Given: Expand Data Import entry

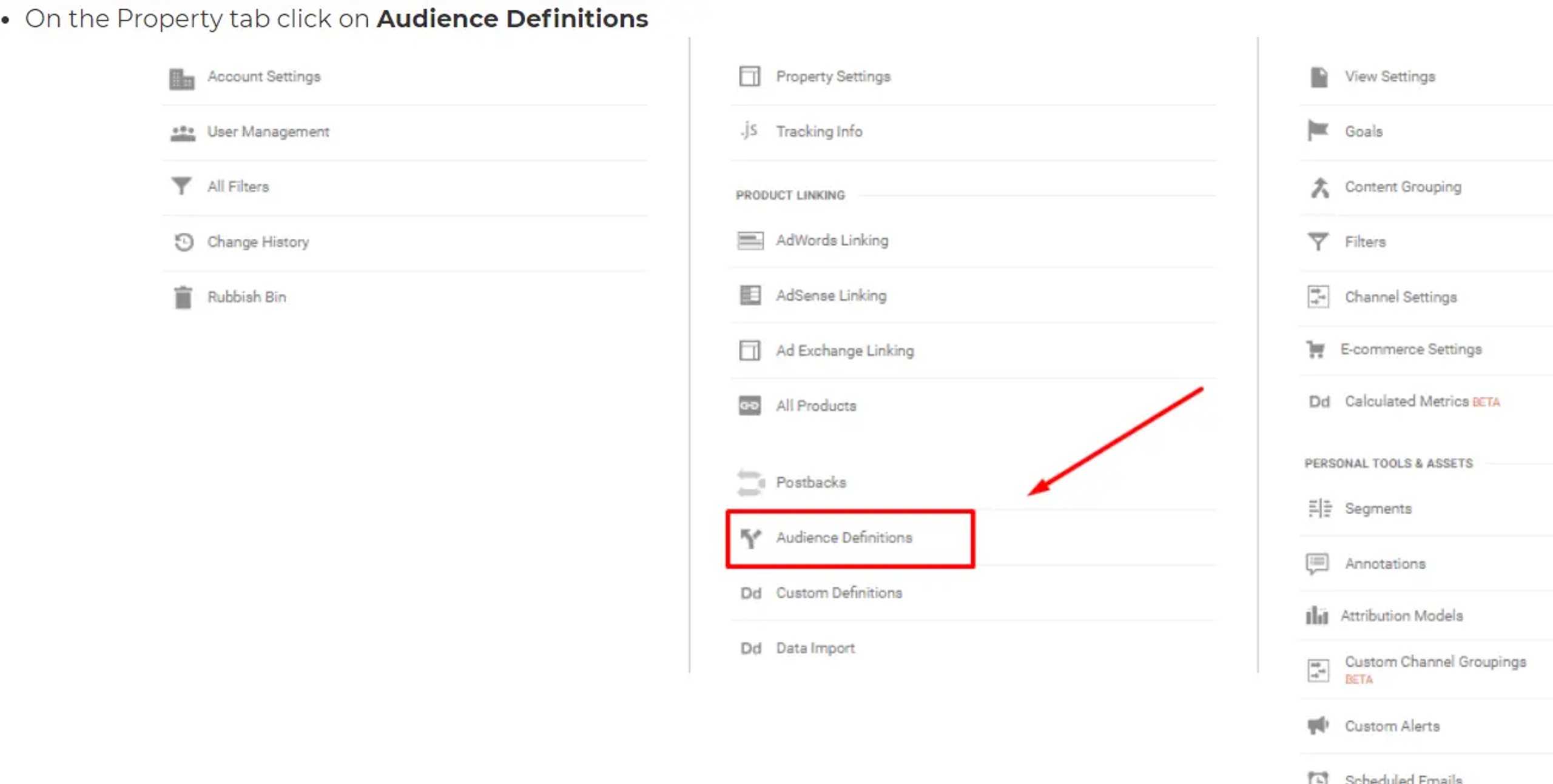Looking at the screenshot, I should (815, 648).
